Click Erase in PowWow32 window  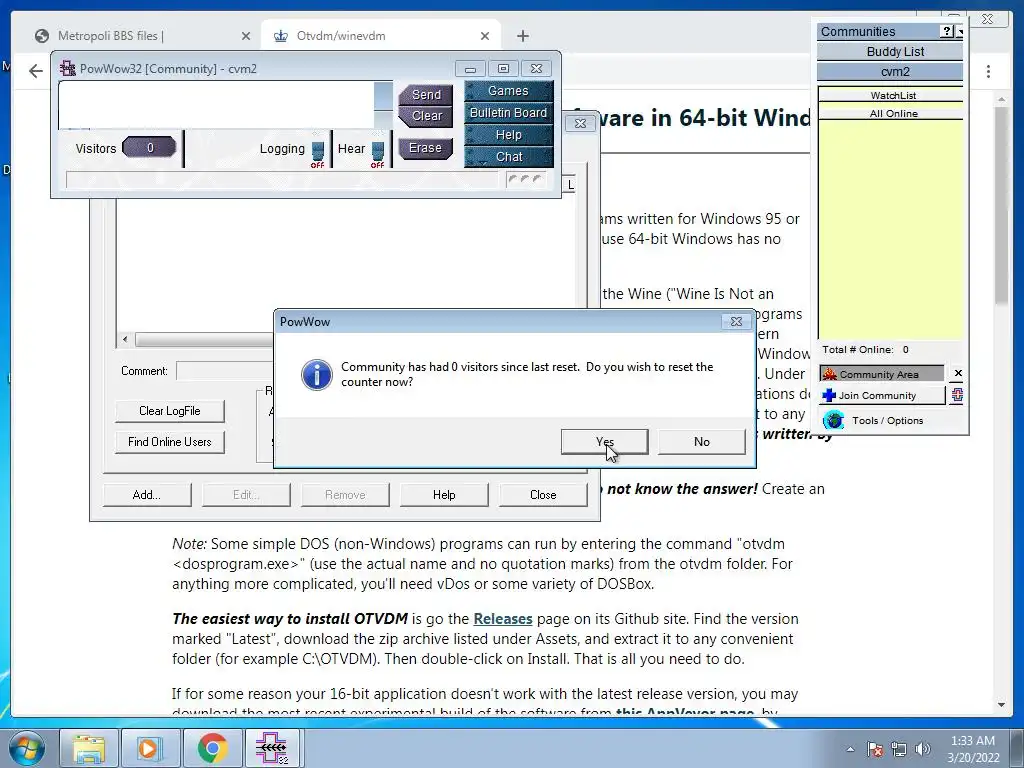tap(425, 148)
